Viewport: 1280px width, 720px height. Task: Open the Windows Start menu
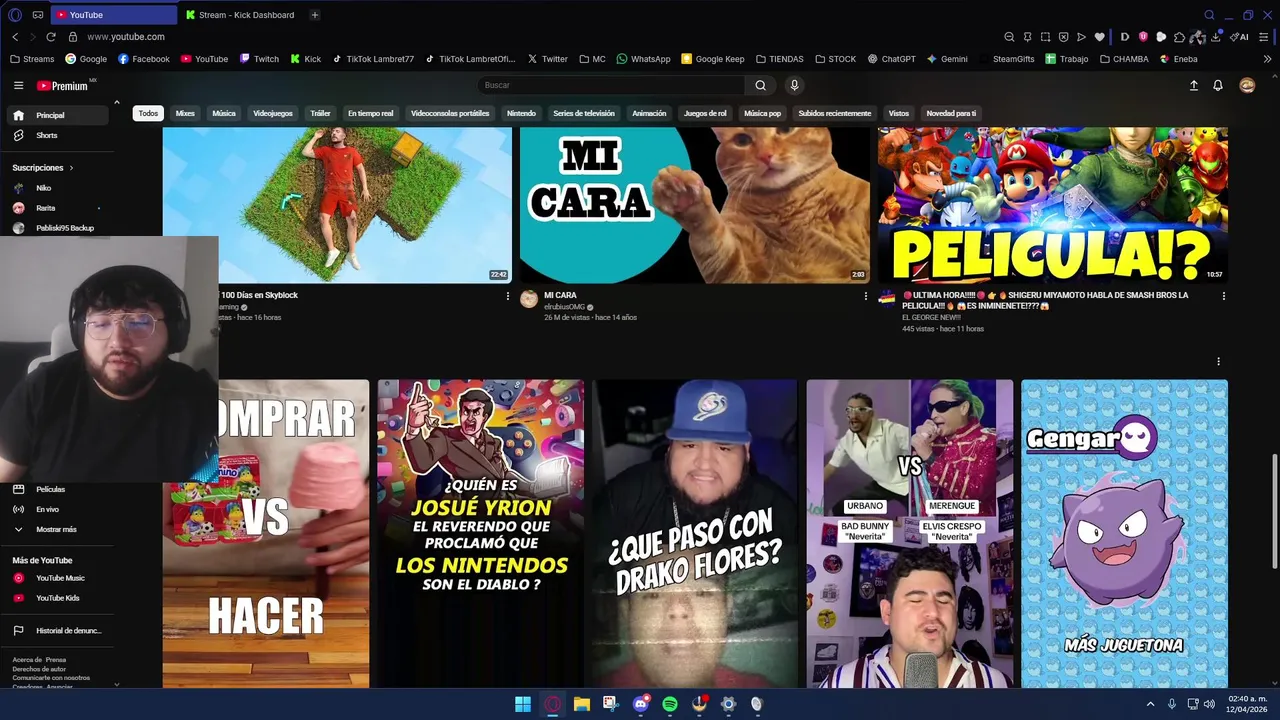[523, 704]
